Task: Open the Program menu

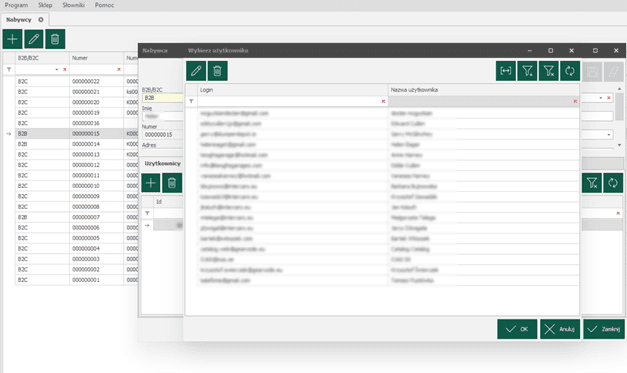Action: pyautogui.click(x=16, y=5)
